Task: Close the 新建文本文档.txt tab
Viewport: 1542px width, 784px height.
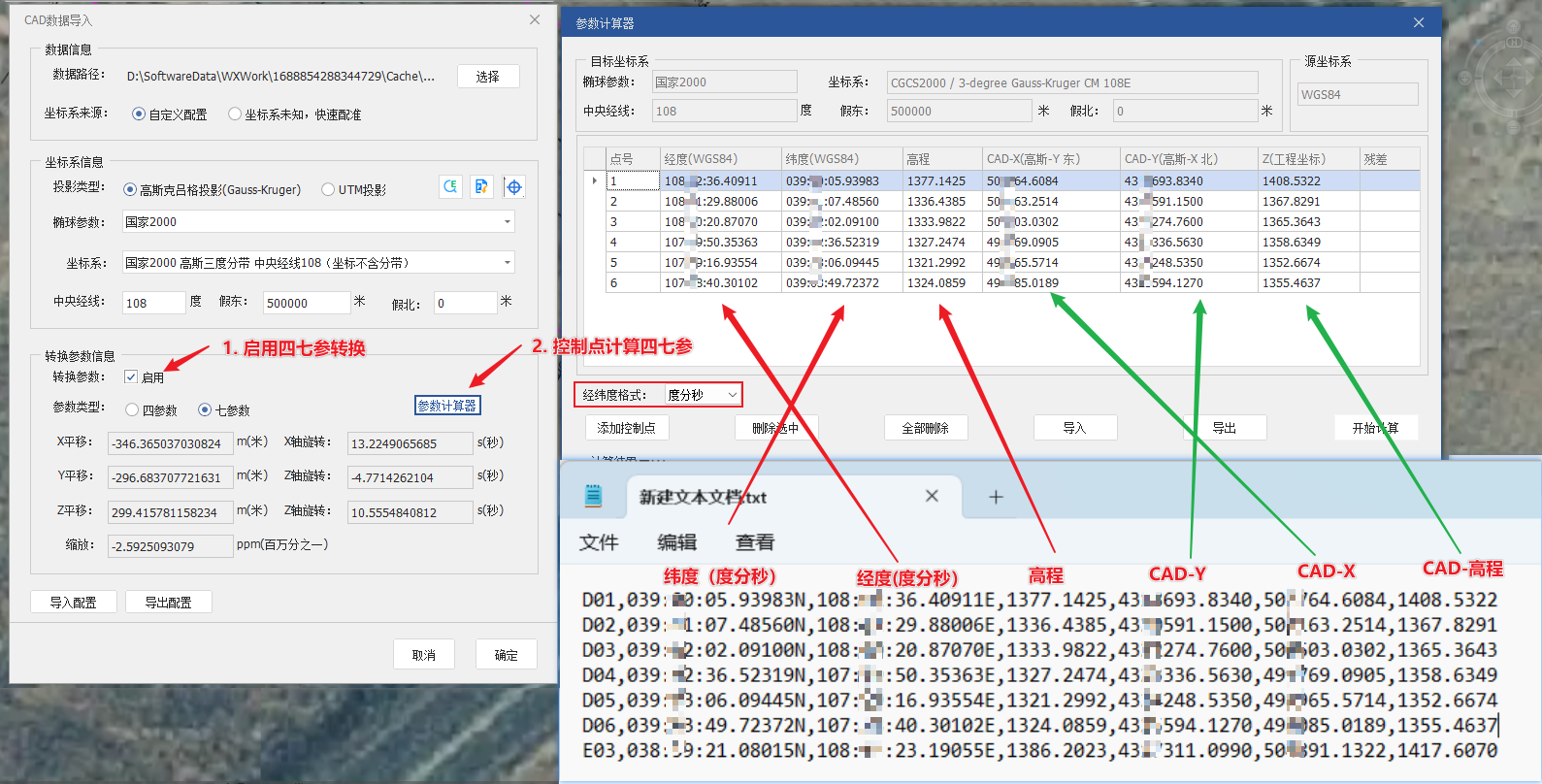Action: coord(932,496)
